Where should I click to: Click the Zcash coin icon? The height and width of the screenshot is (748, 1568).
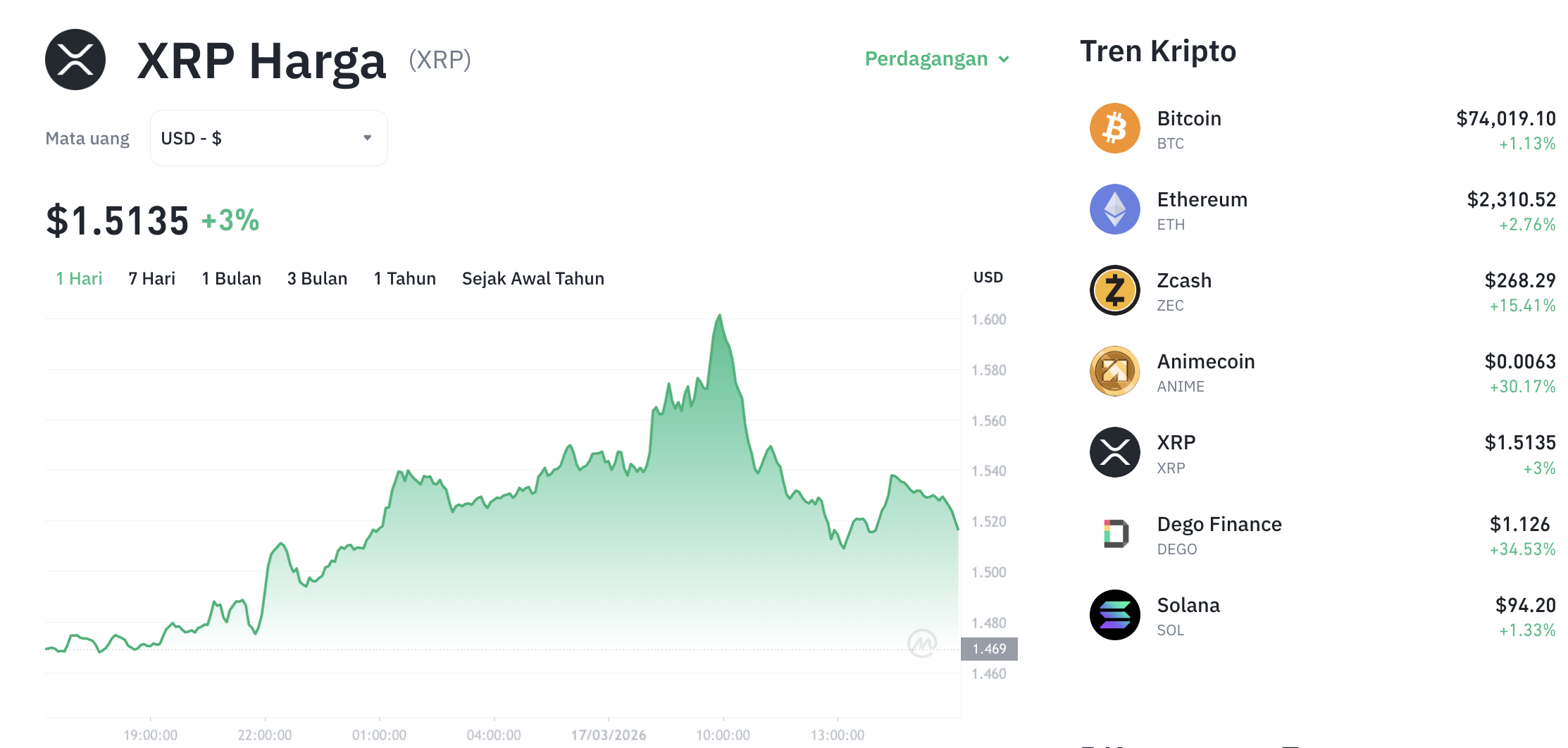point(1115,290)
